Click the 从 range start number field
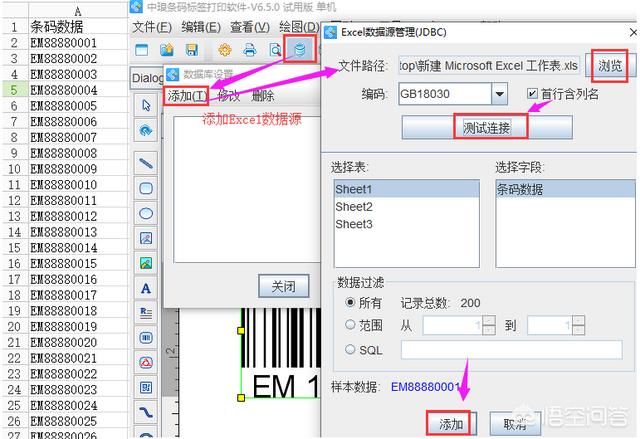This screenshot has height=439, width=640. pyautogui.click(x=453, y=325)
